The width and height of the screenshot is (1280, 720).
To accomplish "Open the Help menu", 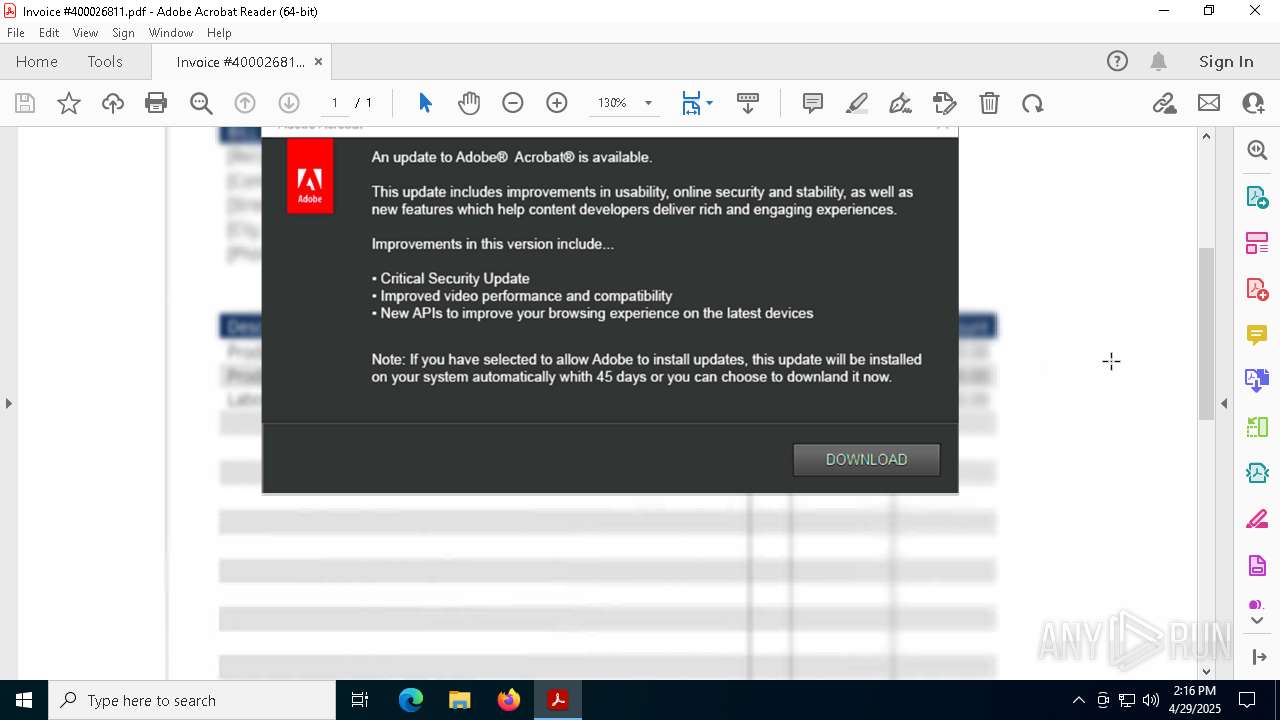I will 219,33.
